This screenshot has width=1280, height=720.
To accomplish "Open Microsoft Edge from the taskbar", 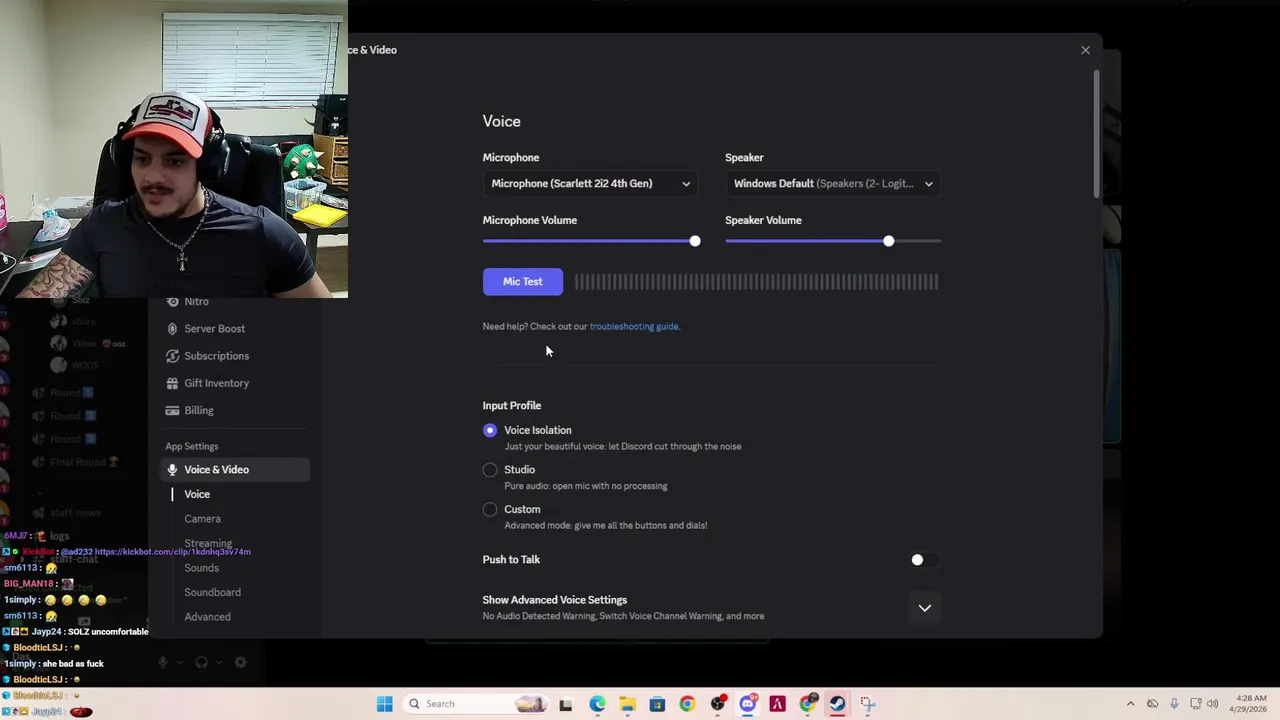I will pos(597,704).
